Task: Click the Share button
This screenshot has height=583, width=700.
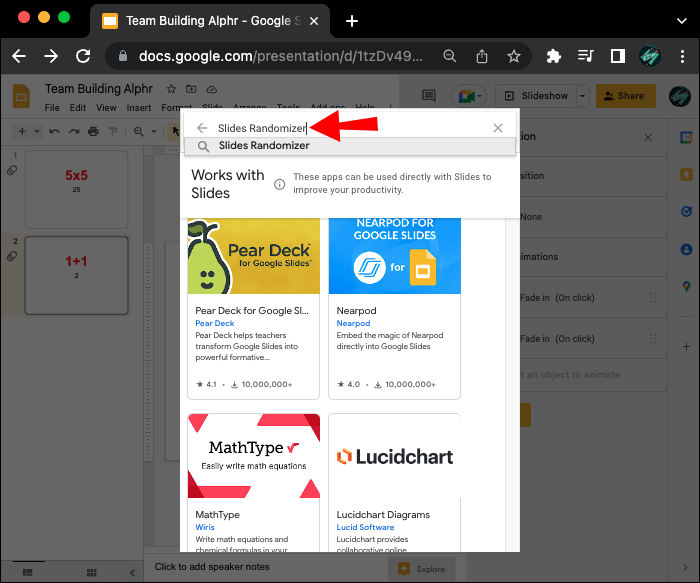Action: point(626,96)
